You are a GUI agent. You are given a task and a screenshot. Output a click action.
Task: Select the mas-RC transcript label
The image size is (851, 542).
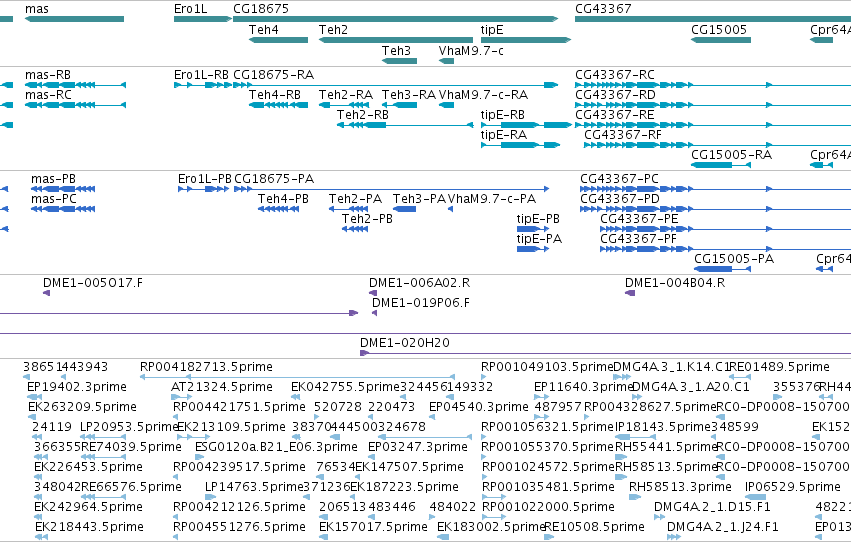48,95
